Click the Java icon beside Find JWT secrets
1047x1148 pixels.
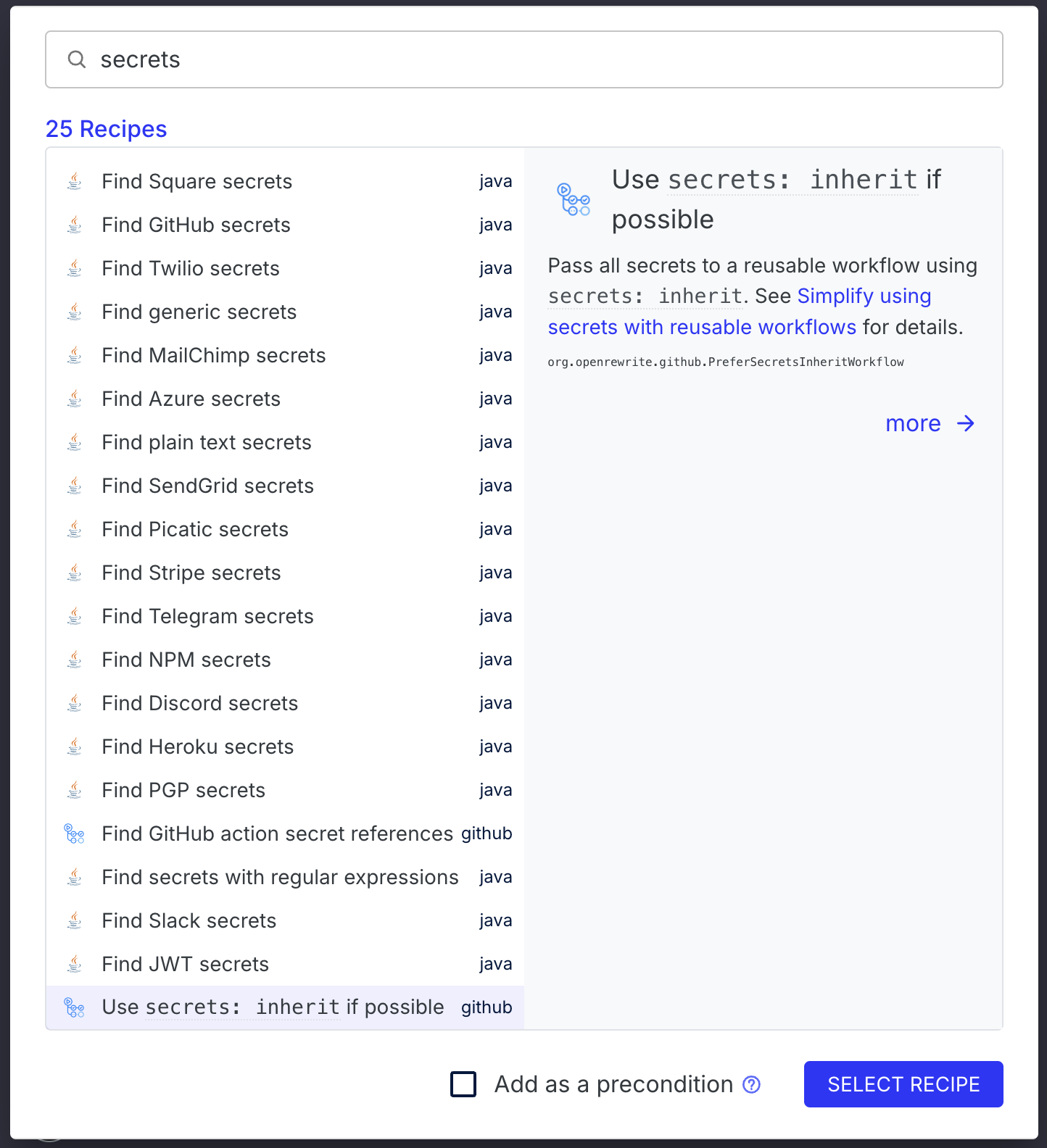(x=75, y=964)
